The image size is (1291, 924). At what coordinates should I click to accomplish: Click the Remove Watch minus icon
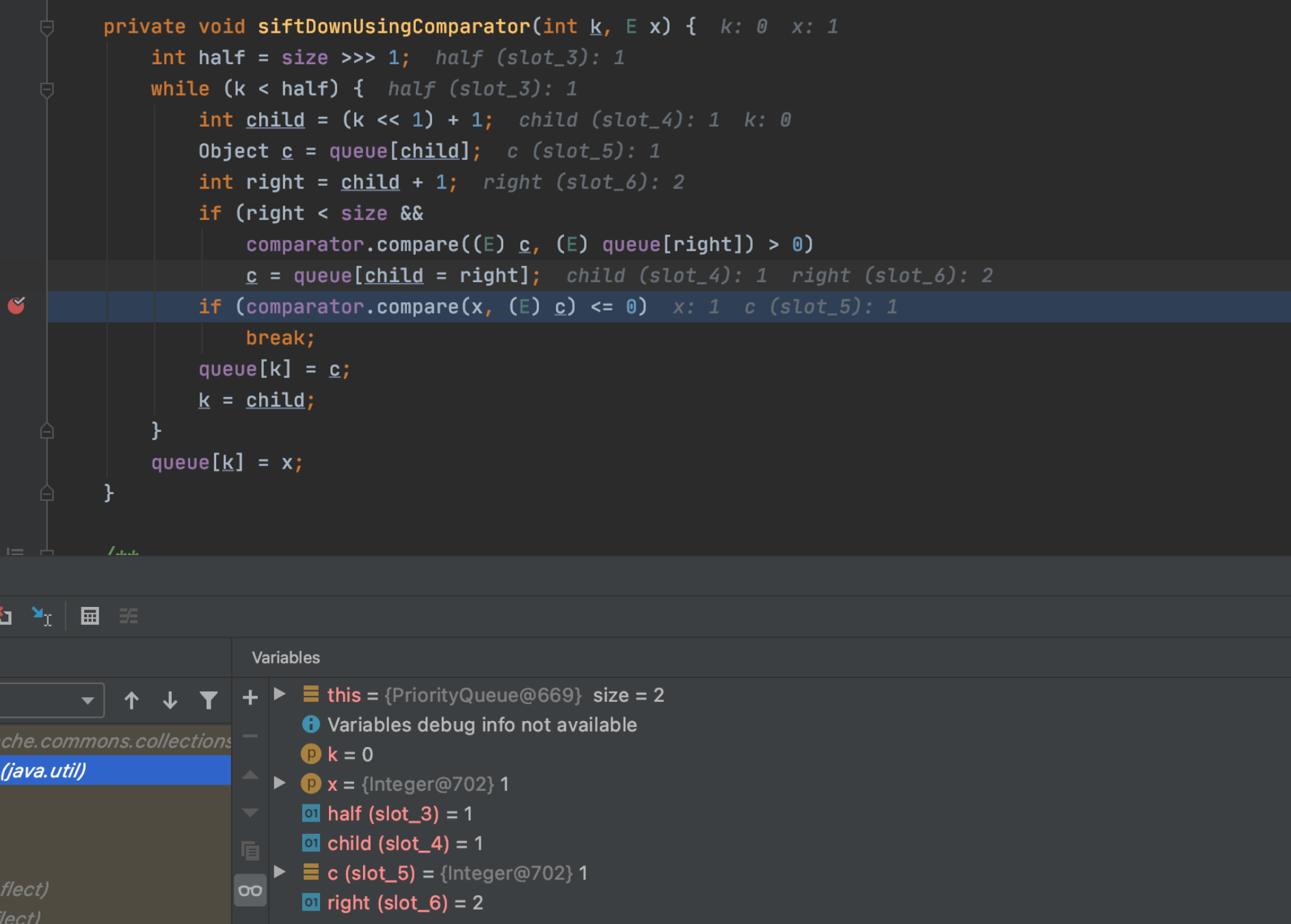(250, 736)
